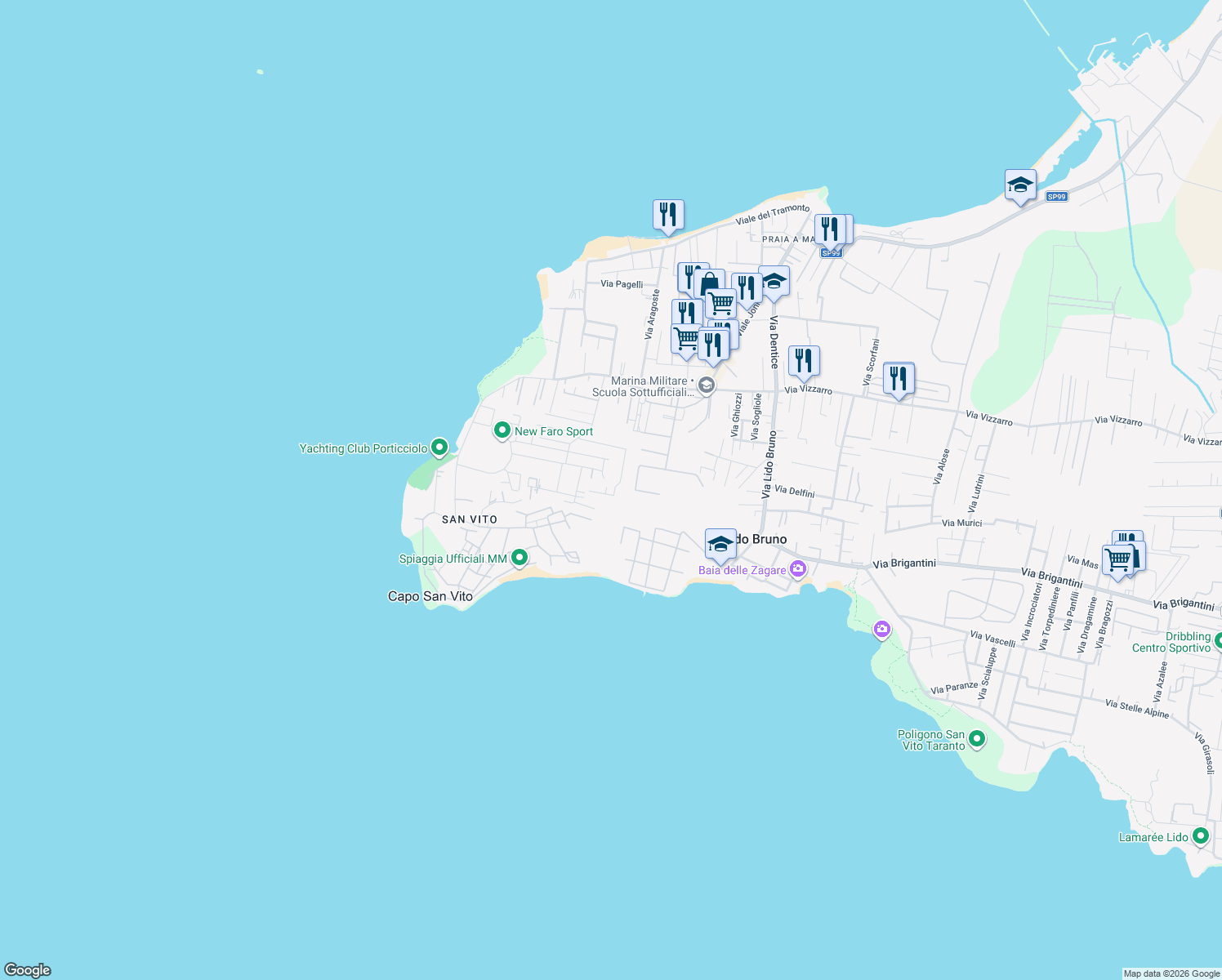1222x980 pixels.
Task: Select the restaurant icon on Via Vizzarro
Action: [803, 360]
